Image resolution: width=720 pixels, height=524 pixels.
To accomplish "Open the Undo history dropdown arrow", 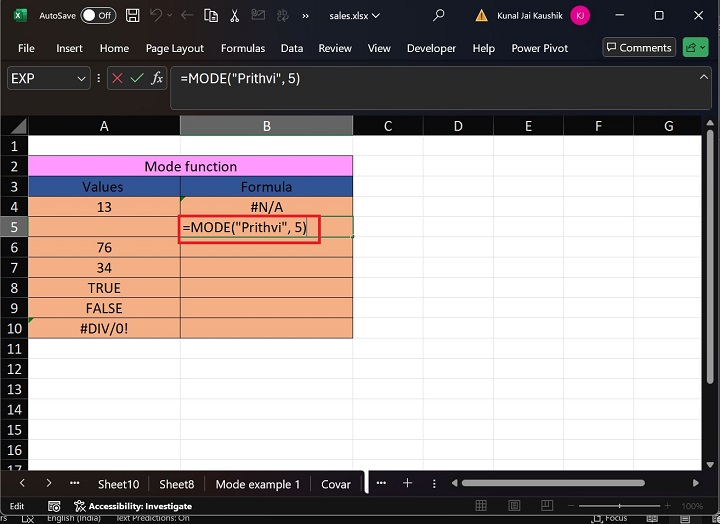I will pyautogui.click(x=169, y=16).
